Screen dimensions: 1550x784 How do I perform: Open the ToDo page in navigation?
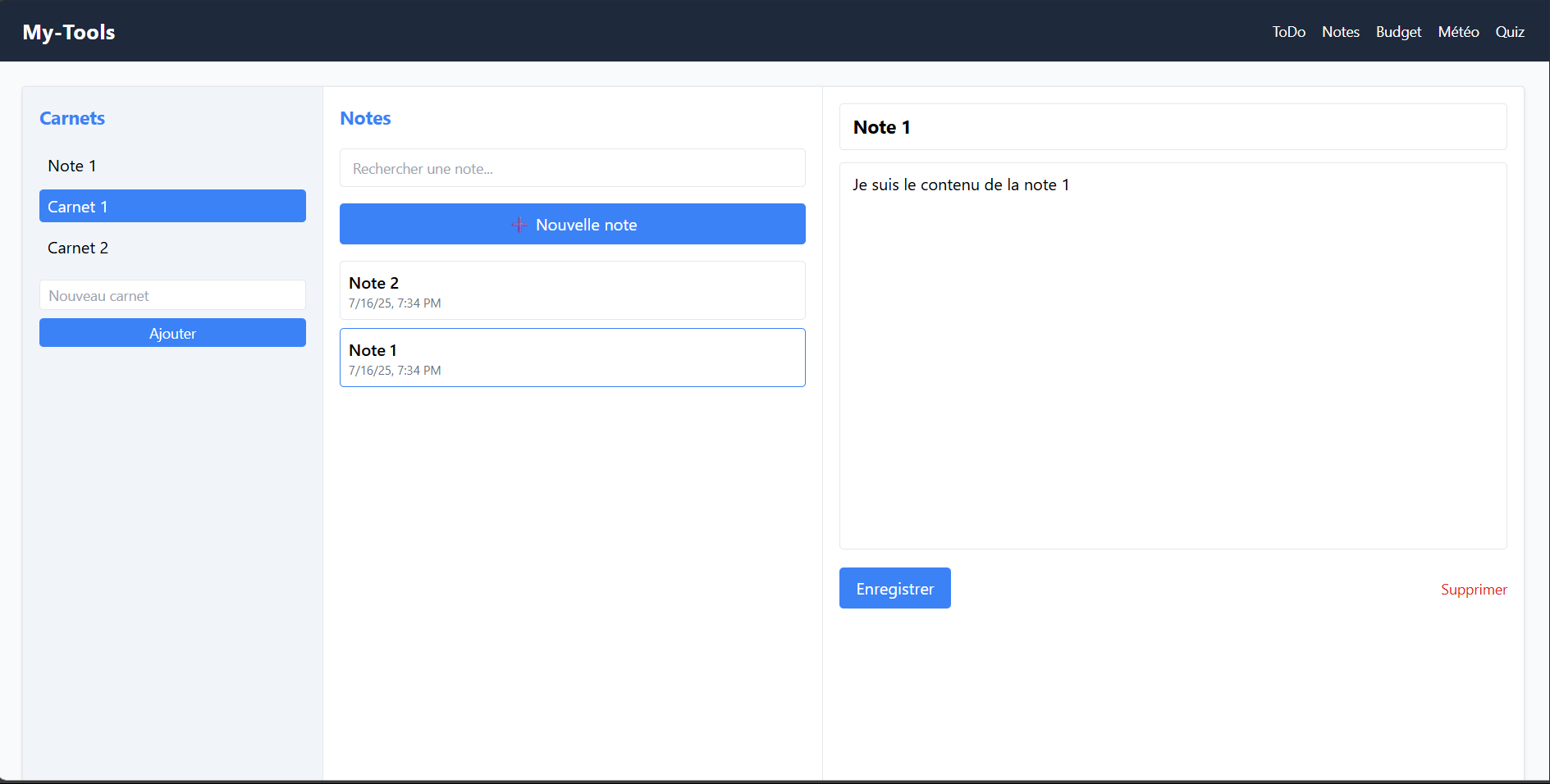(x=1288, y=32)
